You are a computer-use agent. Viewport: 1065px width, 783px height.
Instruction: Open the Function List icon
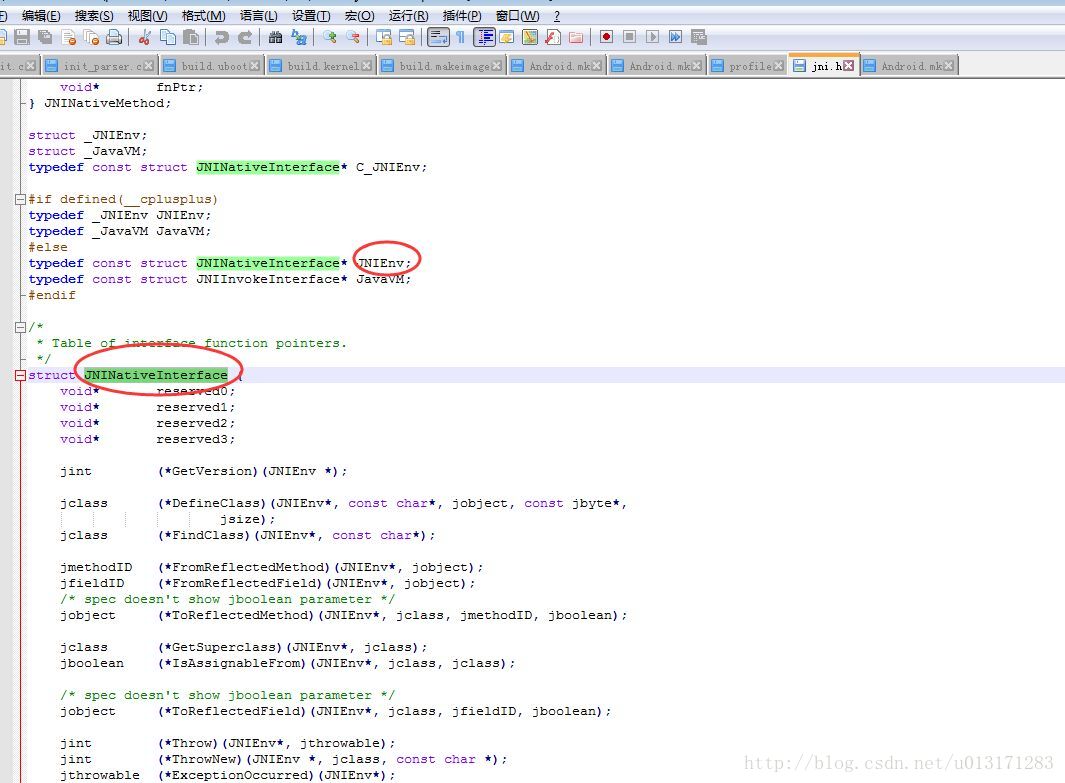click(553, 37)
